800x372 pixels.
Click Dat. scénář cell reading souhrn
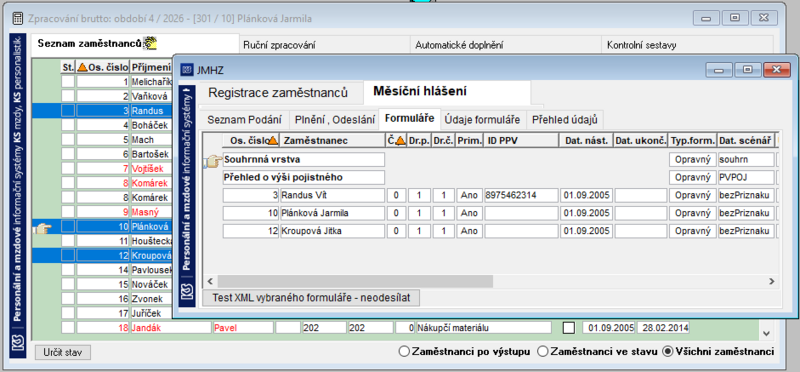(x=746, y=160)
